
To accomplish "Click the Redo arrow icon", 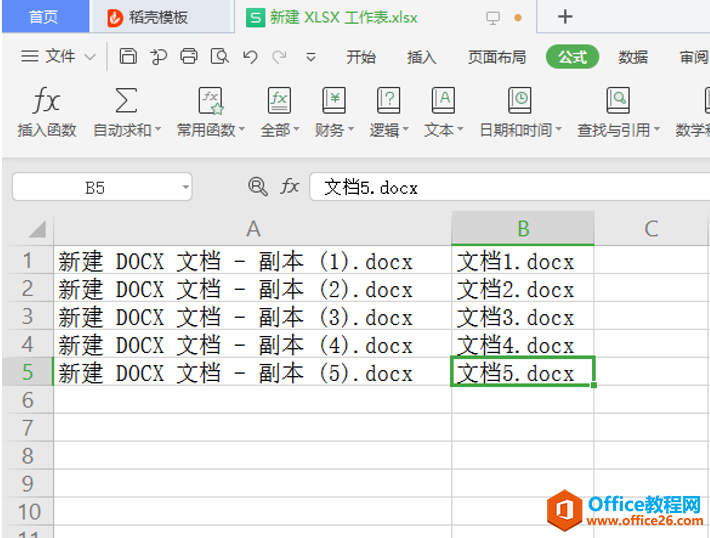I will (x=279, y=57).
